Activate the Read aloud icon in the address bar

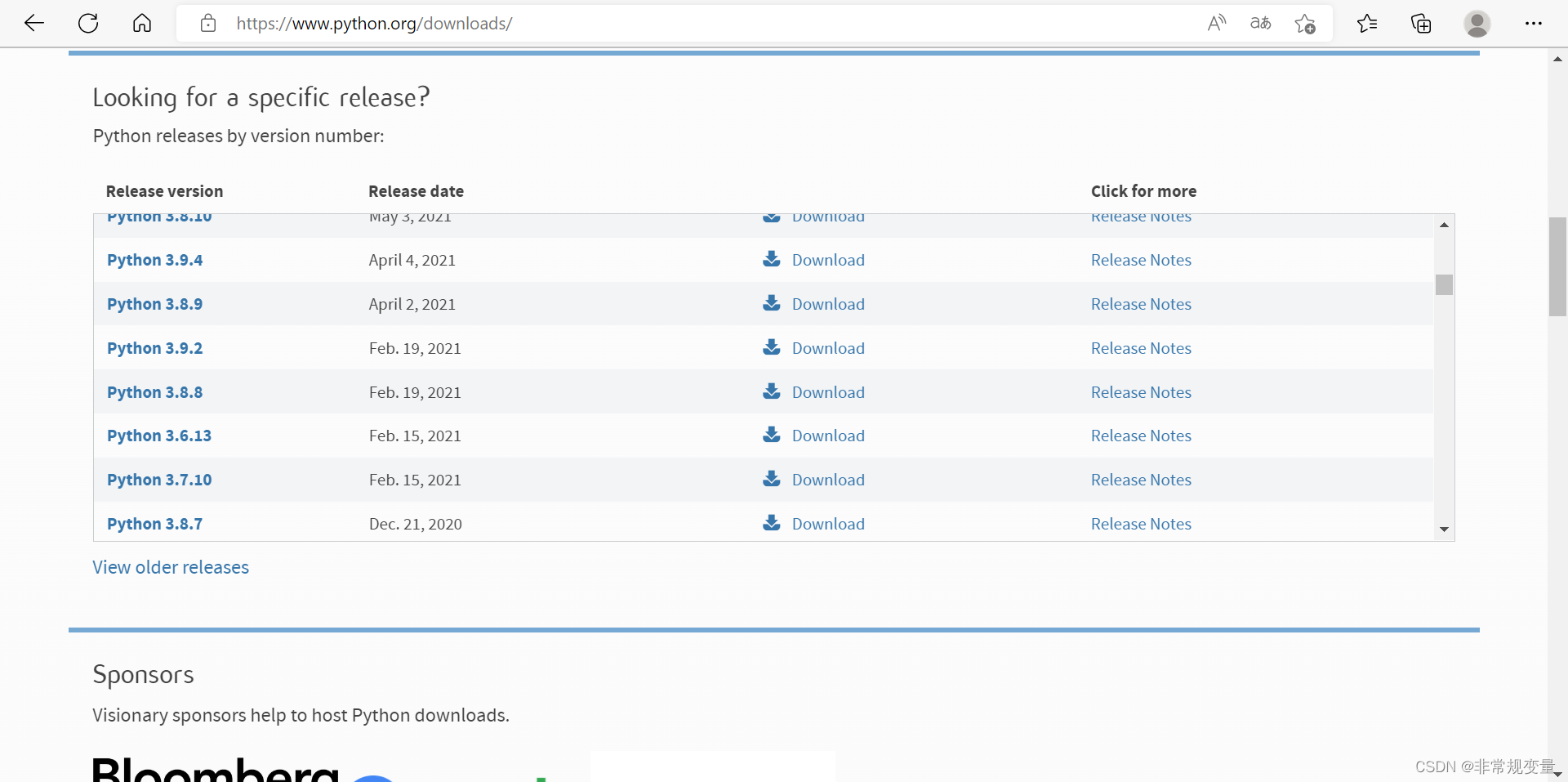tap(1217, 23)
